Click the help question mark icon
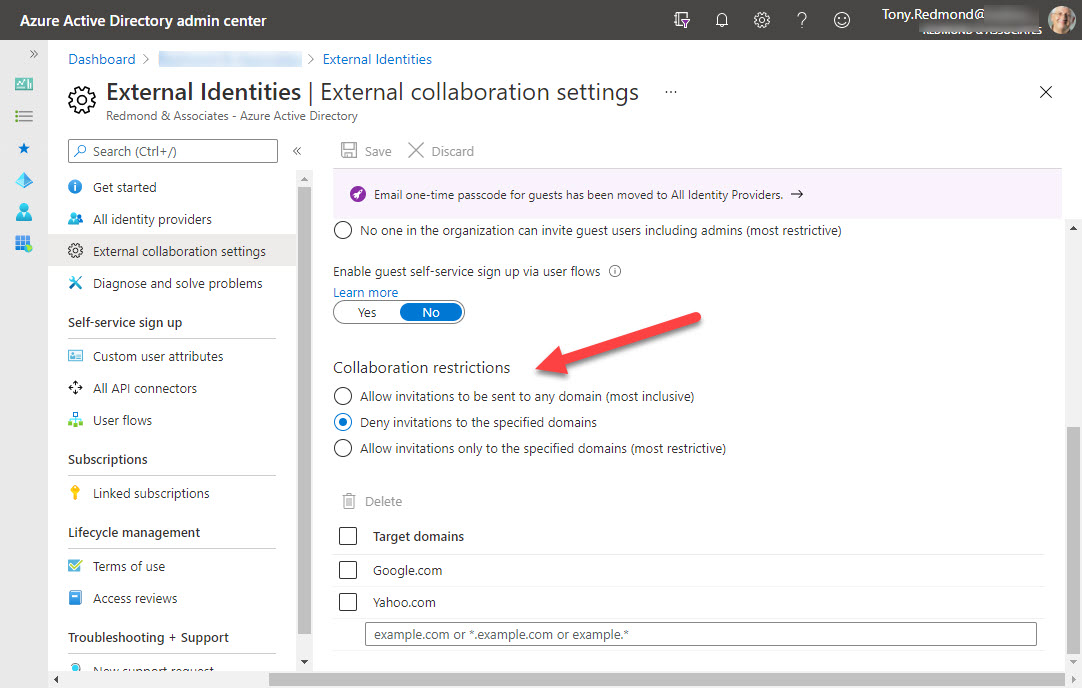Image resolution: width=1082 pixels, height=688 pixels. 802,20
